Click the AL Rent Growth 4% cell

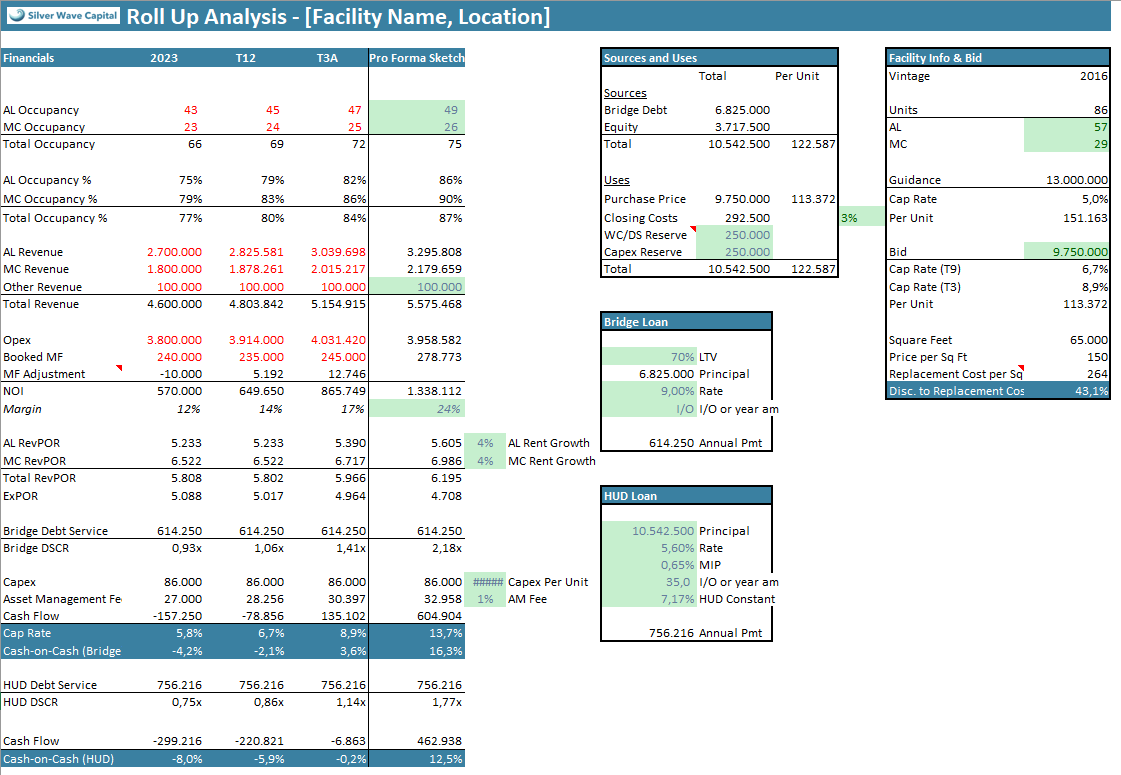coord(484,443)
